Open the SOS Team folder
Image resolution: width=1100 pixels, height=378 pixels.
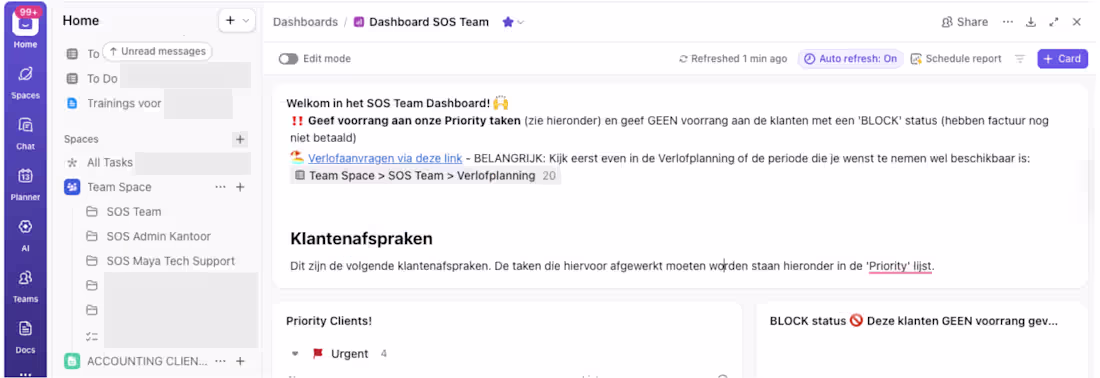pyautogui.click(x=133, y=212)
